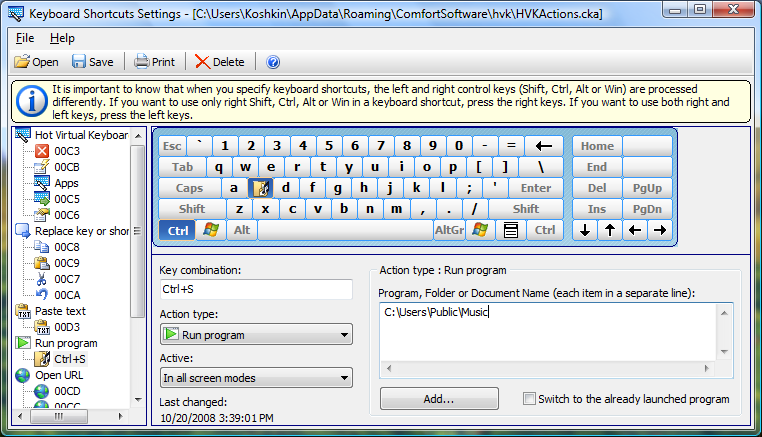Click the Backspace arrow key

click(543, 146)
